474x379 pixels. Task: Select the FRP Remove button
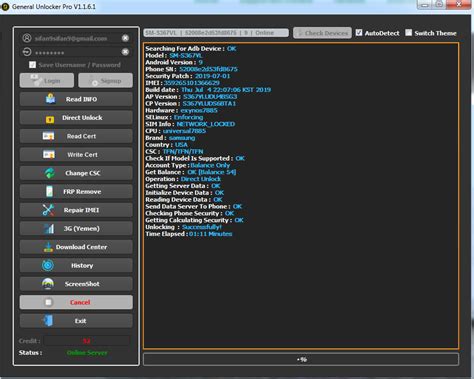(x=76, y=192)
